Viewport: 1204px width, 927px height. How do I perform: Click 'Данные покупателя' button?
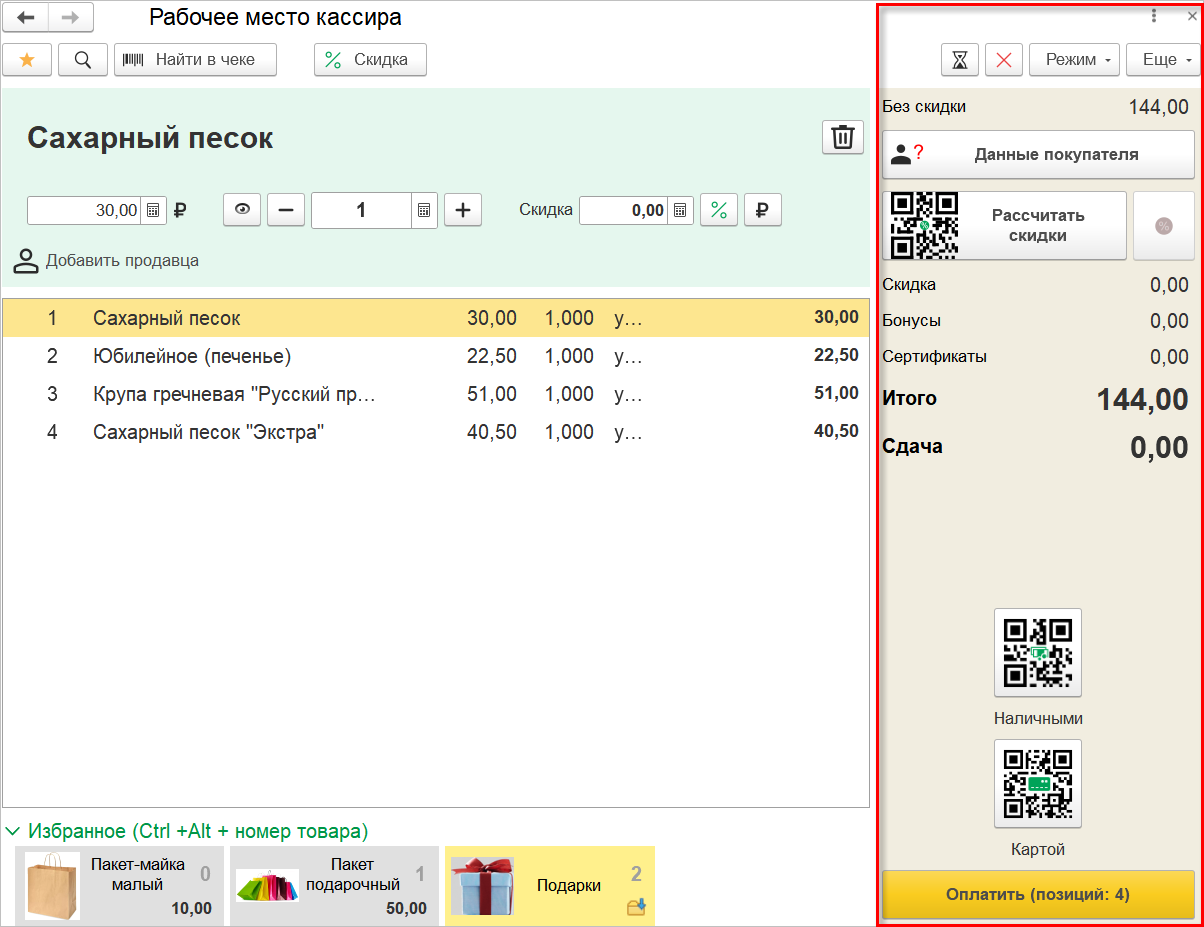tap(1038, 155)
